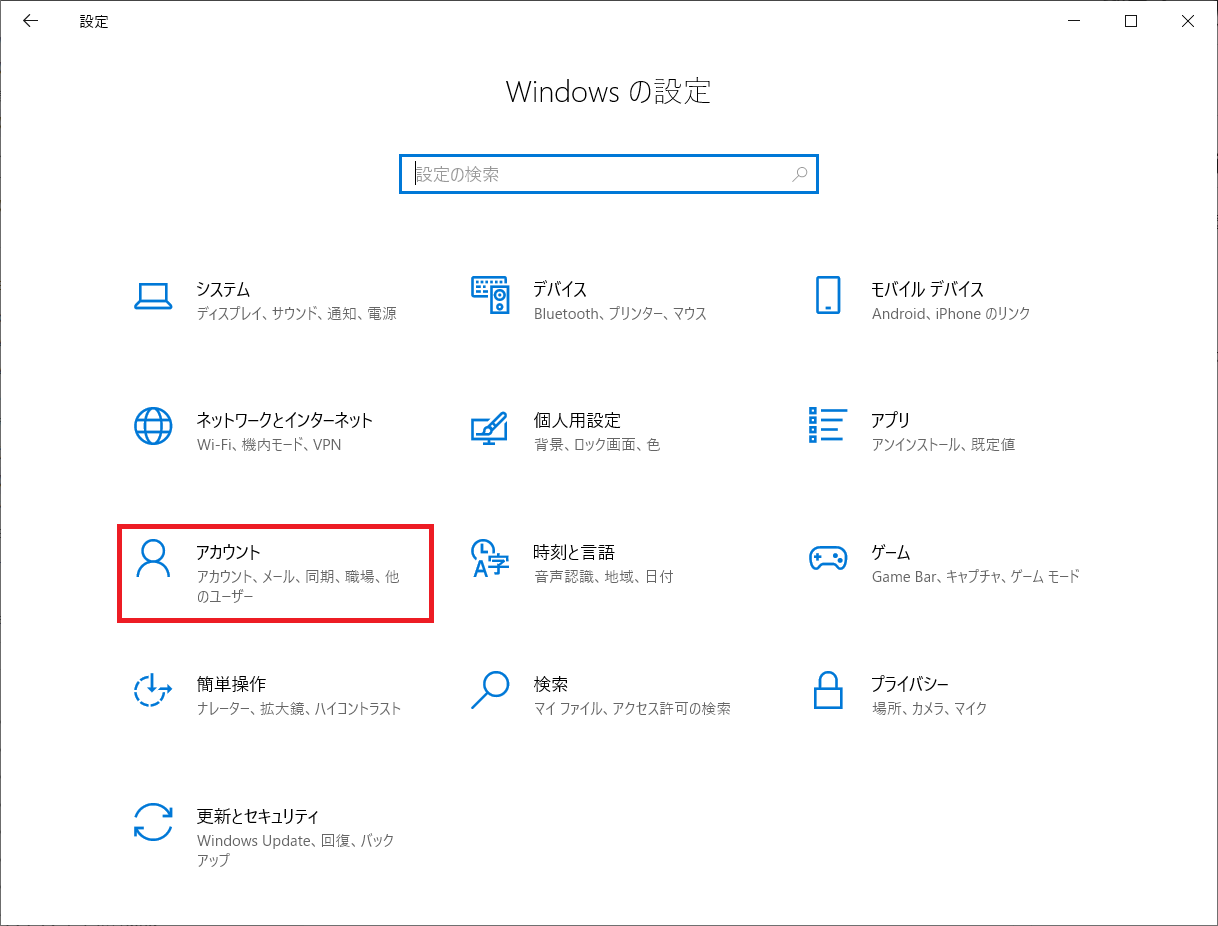Minimize the Settings window
This screenshot has height=926, width=1218.
pyautogui.click(x=1073, y=21)
